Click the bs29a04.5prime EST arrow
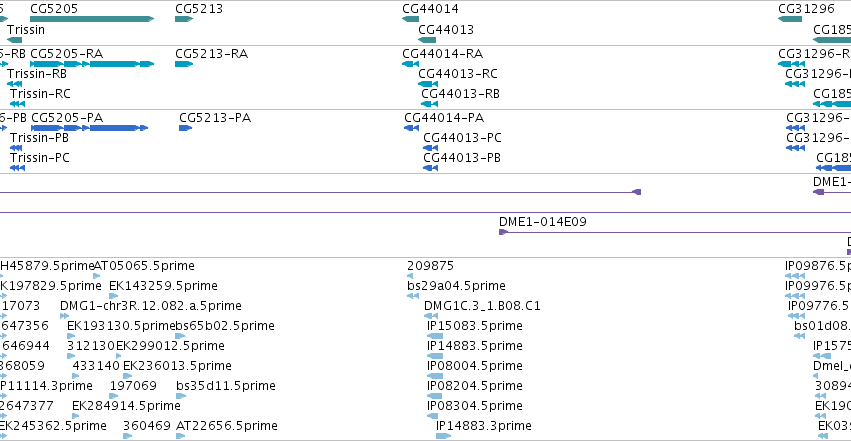 (x=413, y=296)
